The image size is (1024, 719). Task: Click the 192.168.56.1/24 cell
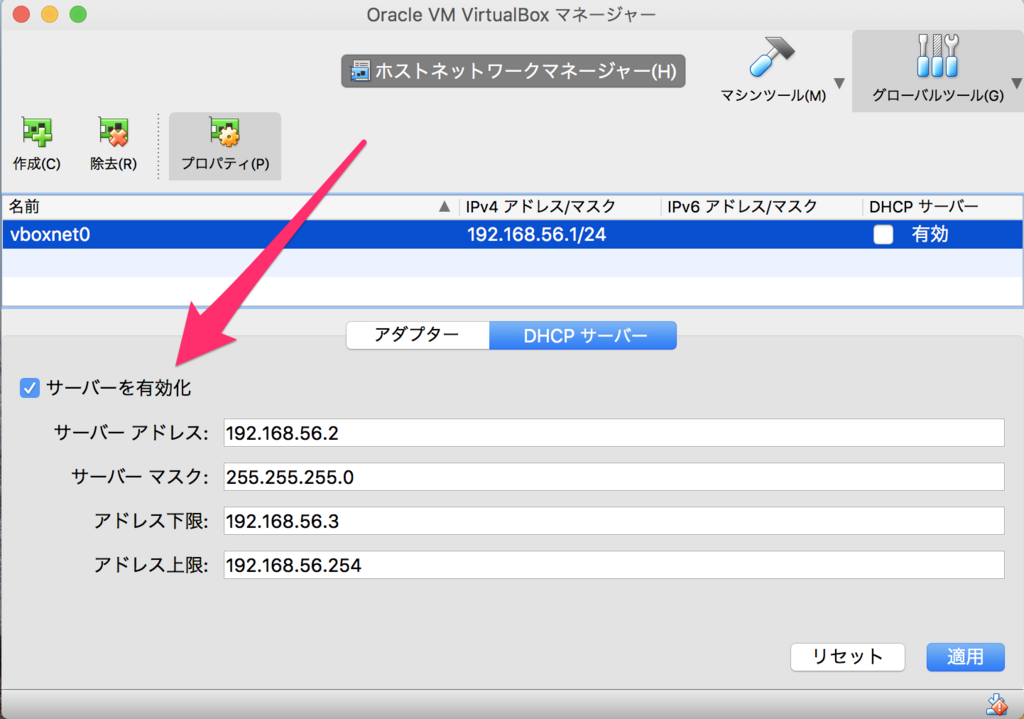[x=537, y=234]
